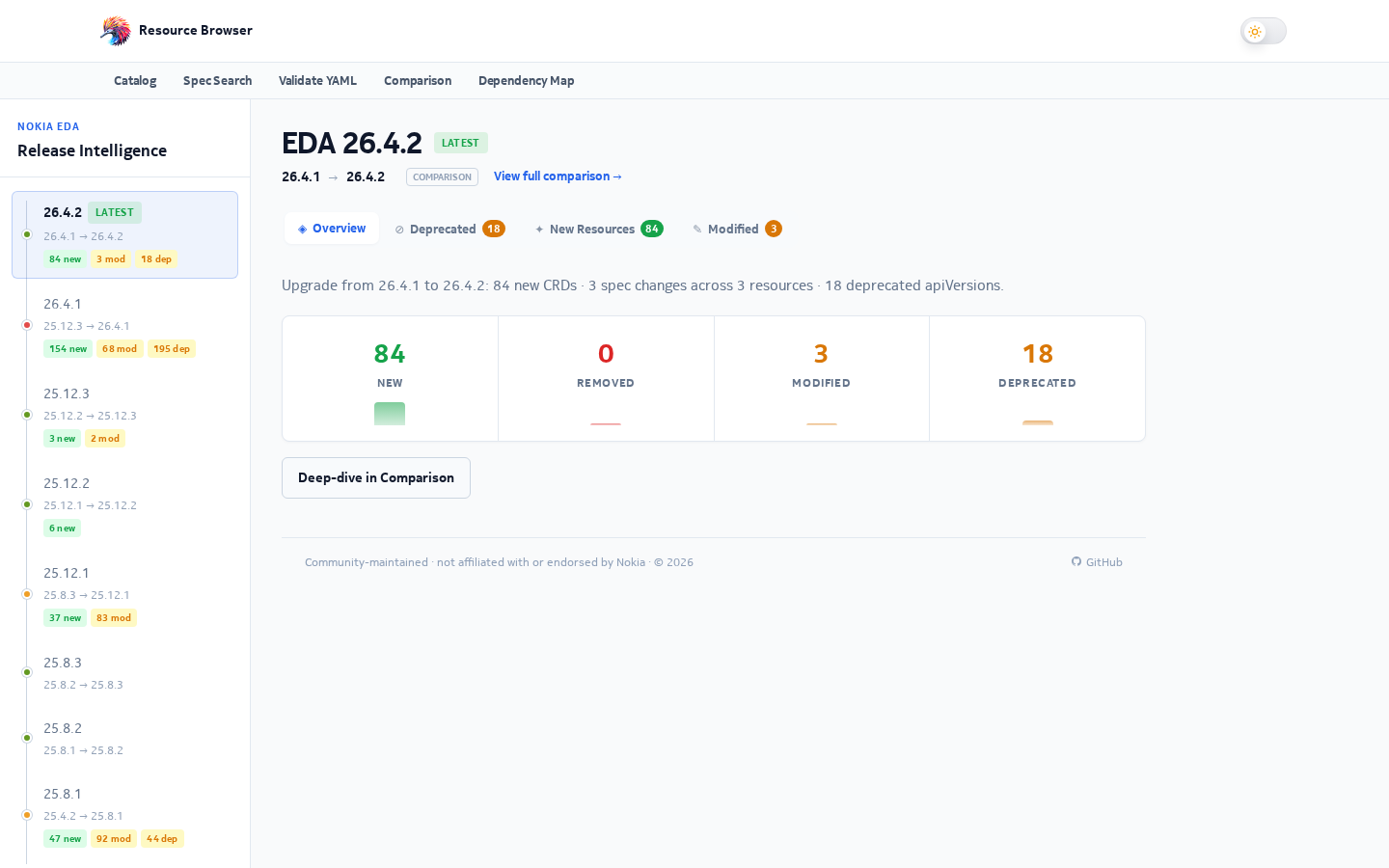1389x868 pixels.
Task: Click the Modified tab pencil icon
Action: click(697, 230)
